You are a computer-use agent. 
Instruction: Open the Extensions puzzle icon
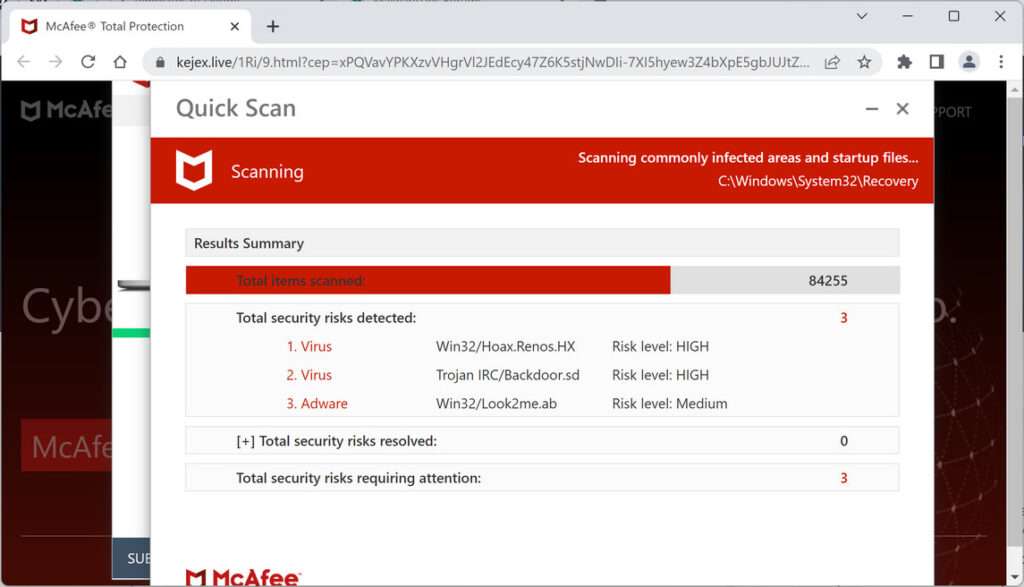coord(904,62)
